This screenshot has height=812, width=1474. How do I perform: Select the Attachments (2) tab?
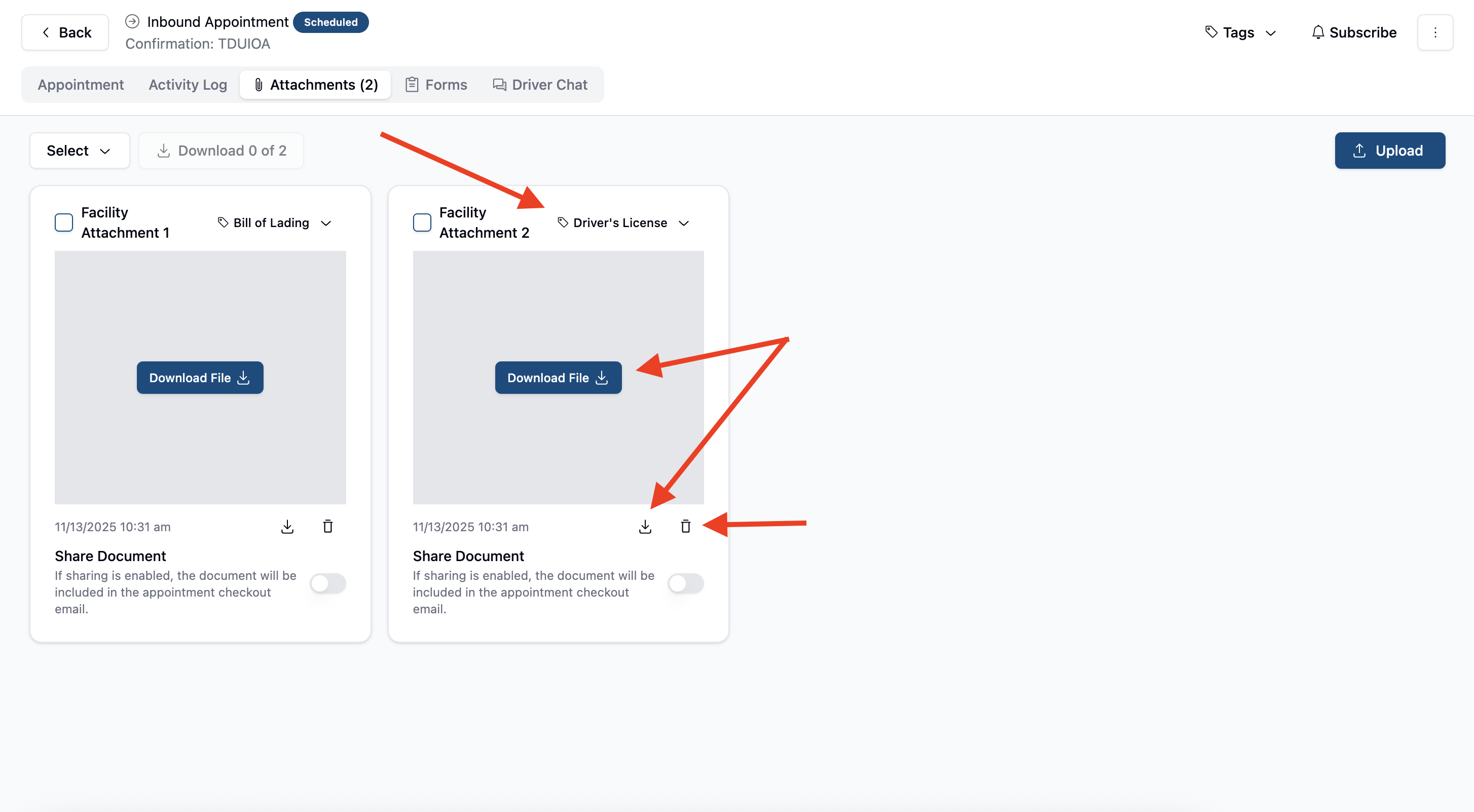315,85
